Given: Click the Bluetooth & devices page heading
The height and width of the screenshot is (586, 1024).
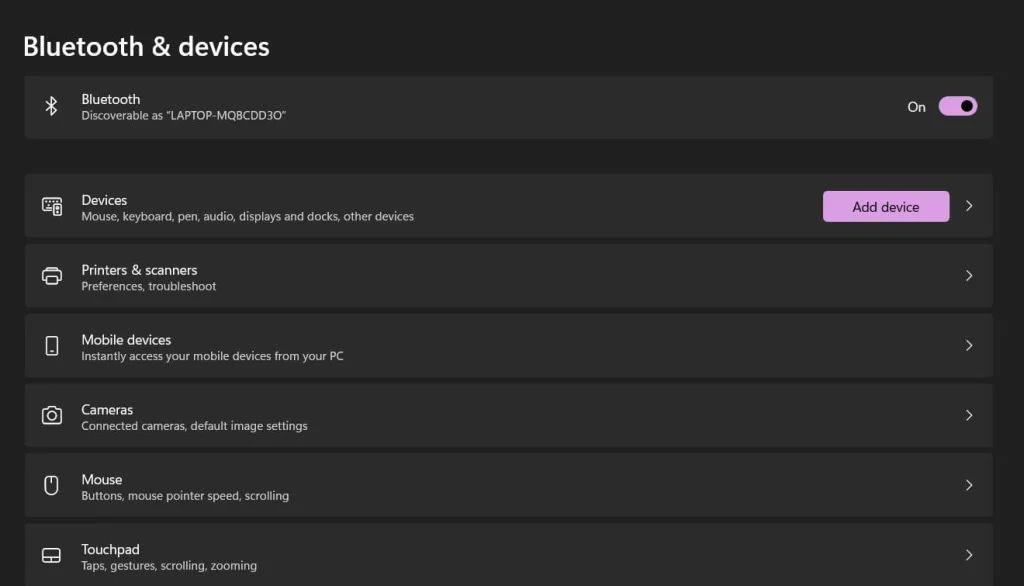Looking at the screenshot, I should (146, 46).
